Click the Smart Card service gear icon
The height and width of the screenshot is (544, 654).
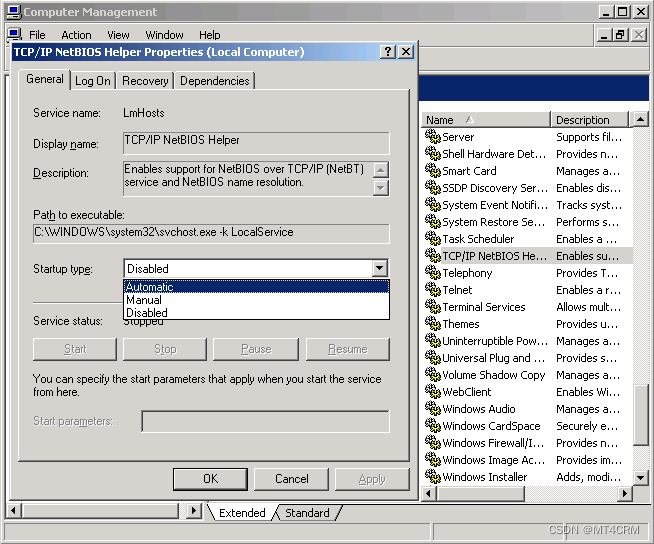(433, 171)
